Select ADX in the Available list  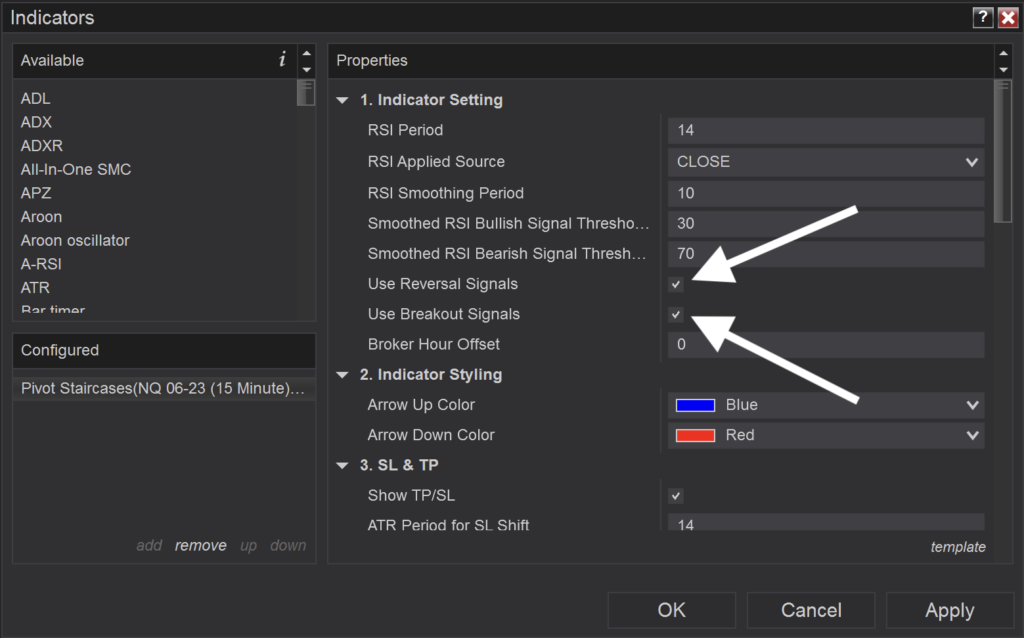[x=36, y=122]
